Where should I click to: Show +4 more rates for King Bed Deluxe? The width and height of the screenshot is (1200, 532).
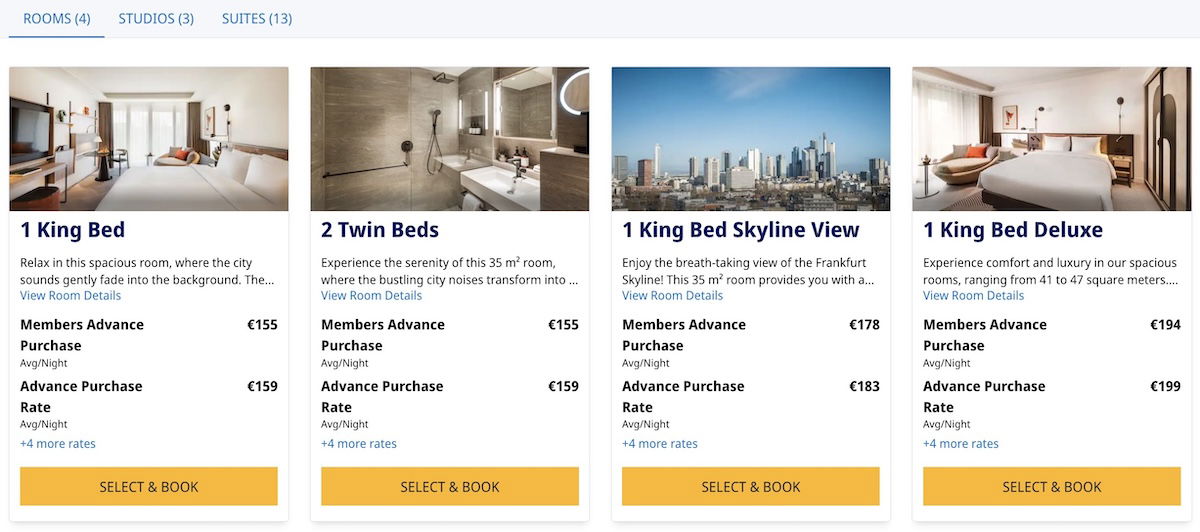[x=961, y=444]
